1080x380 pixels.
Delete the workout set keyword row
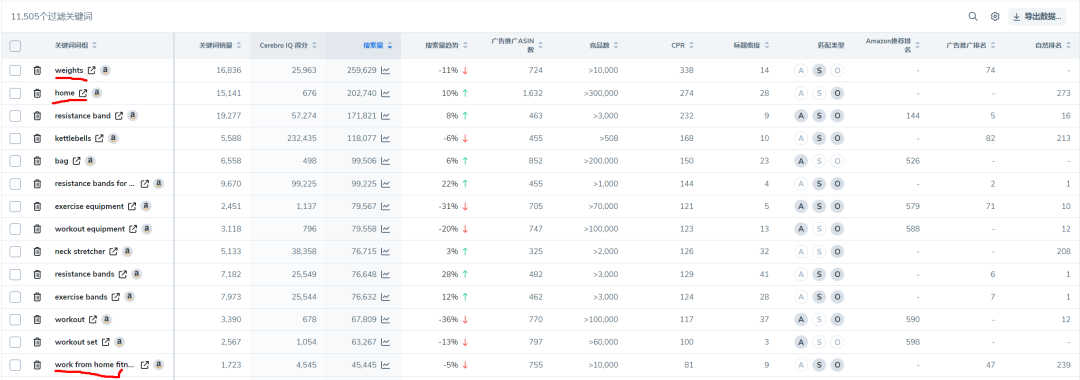tap(37, 342)
